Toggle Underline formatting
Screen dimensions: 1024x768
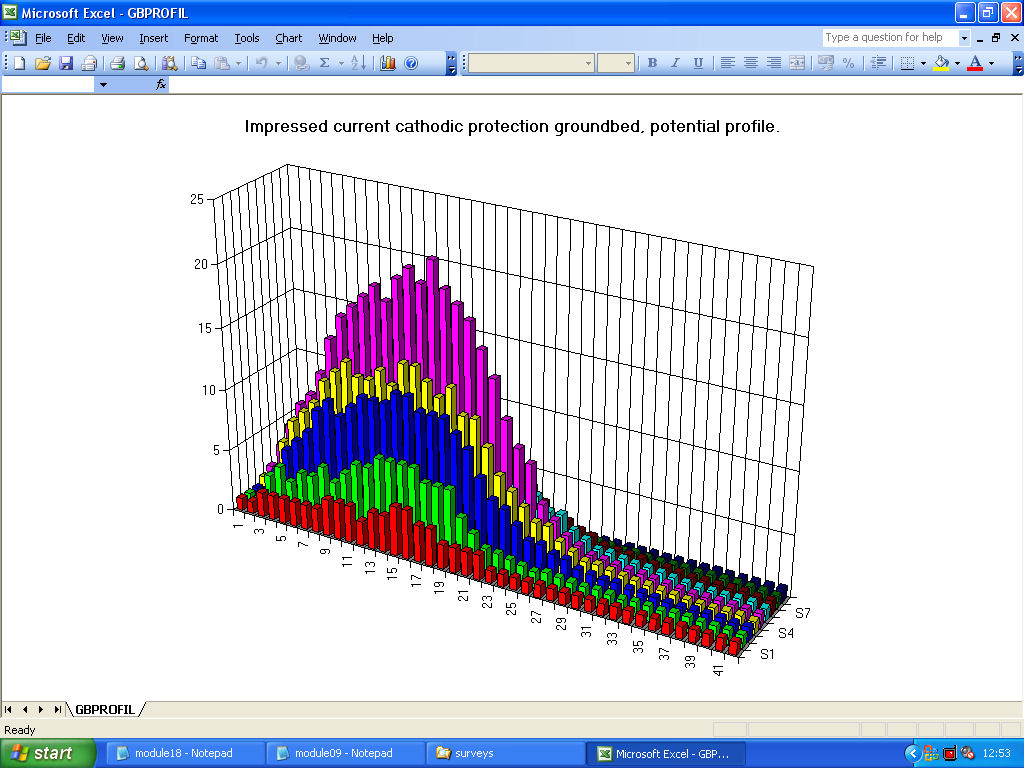pyautogui.click(x=698, y=63)
